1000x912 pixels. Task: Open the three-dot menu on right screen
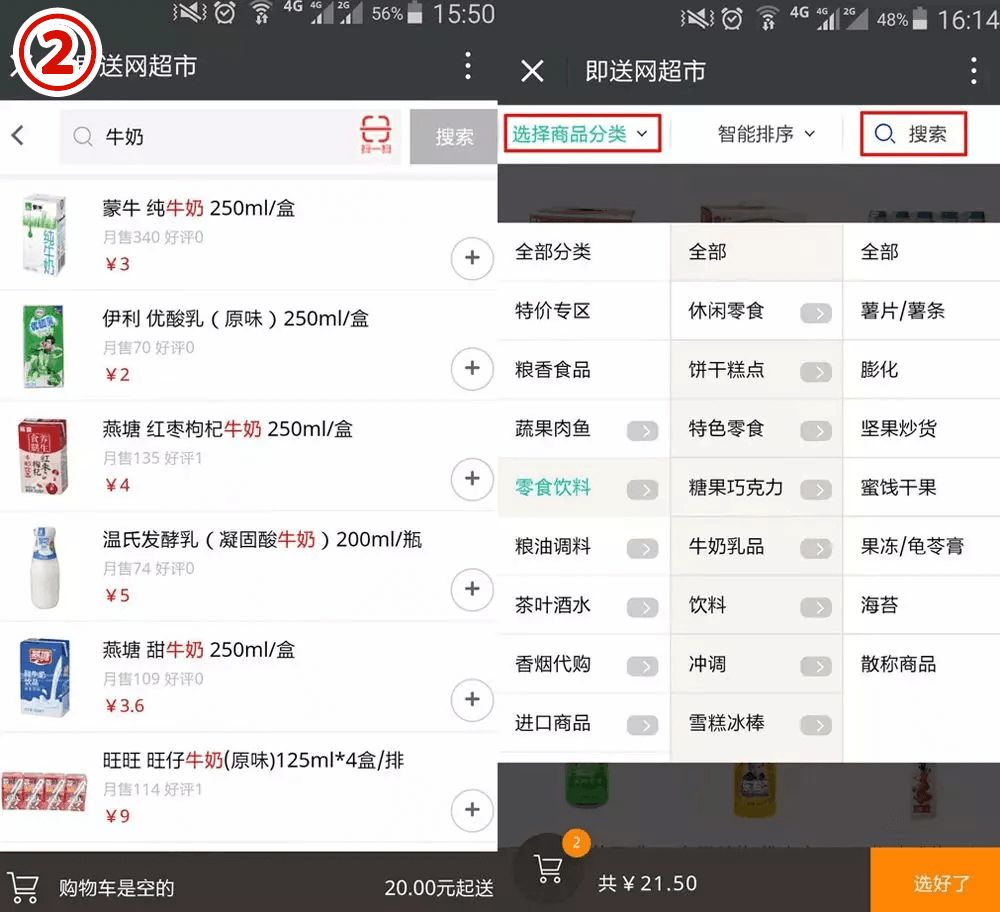[973, 70]
